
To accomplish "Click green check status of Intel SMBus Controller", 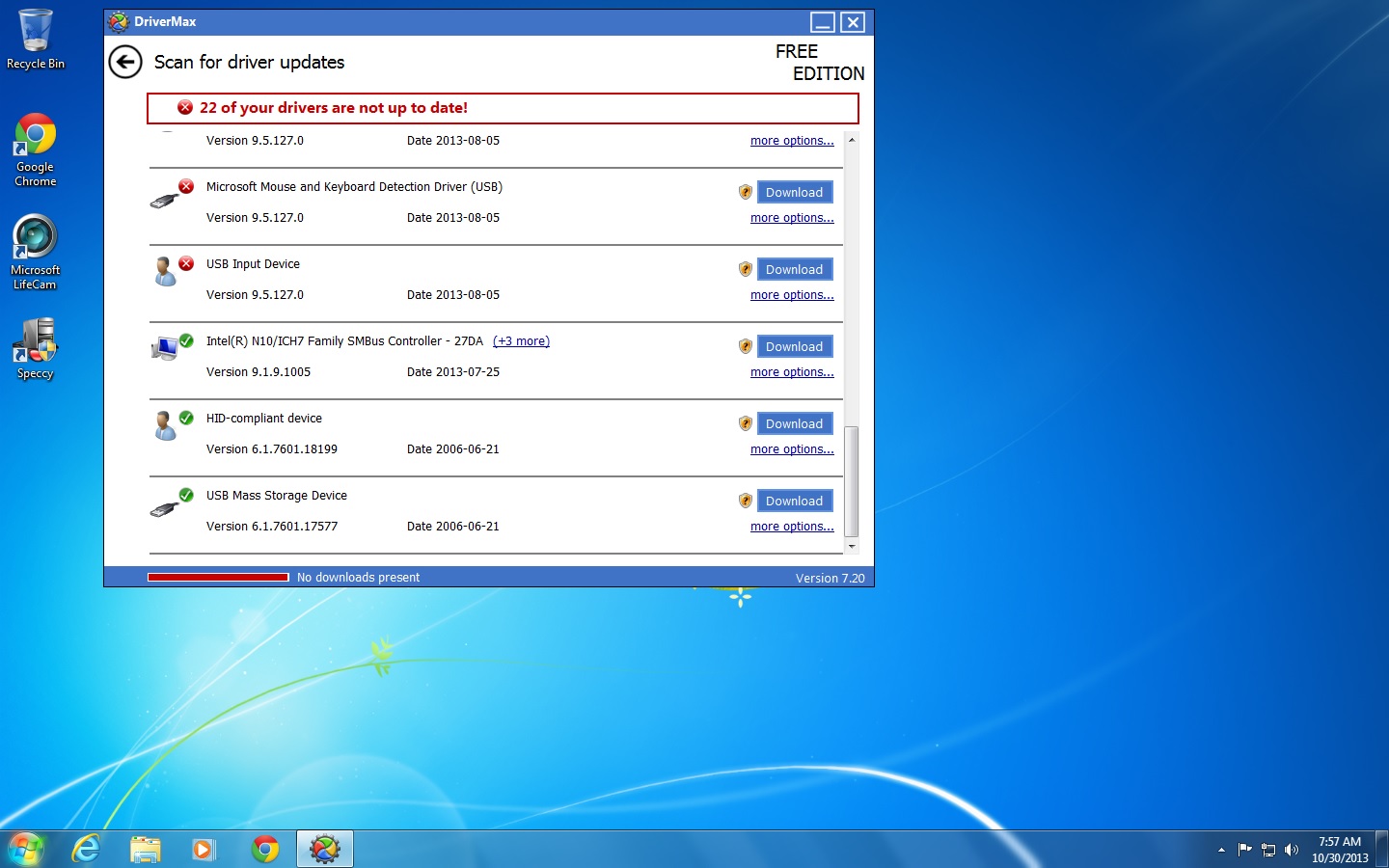I will [186, 340].
